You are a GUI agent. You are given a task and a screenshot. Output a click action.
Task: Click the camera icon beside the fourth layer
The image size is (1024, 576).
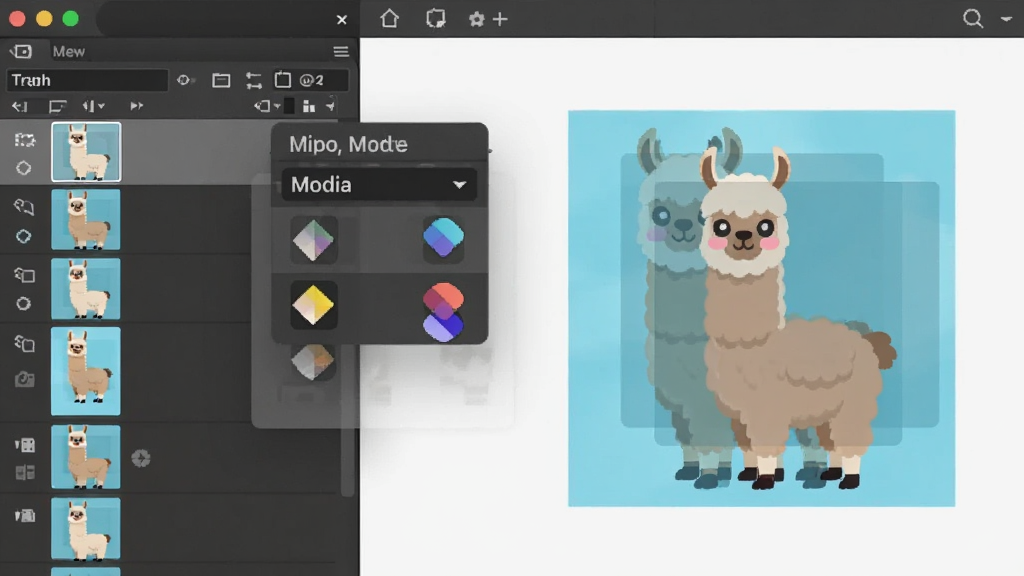click(25, 379)
